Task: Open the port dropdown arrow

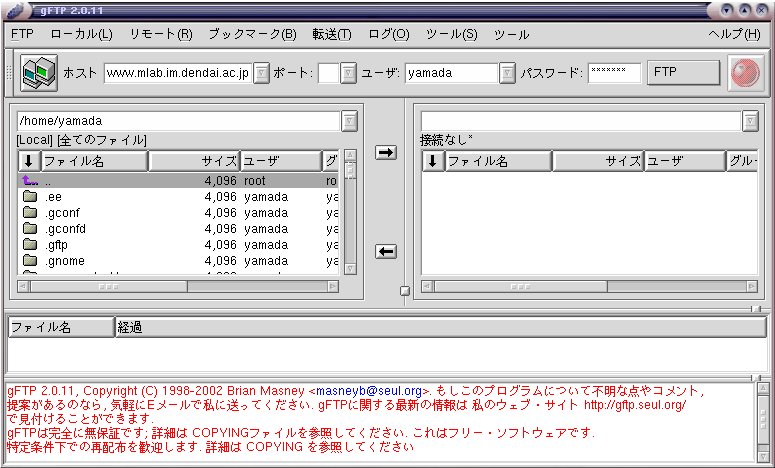Action: tap(348, 73)
